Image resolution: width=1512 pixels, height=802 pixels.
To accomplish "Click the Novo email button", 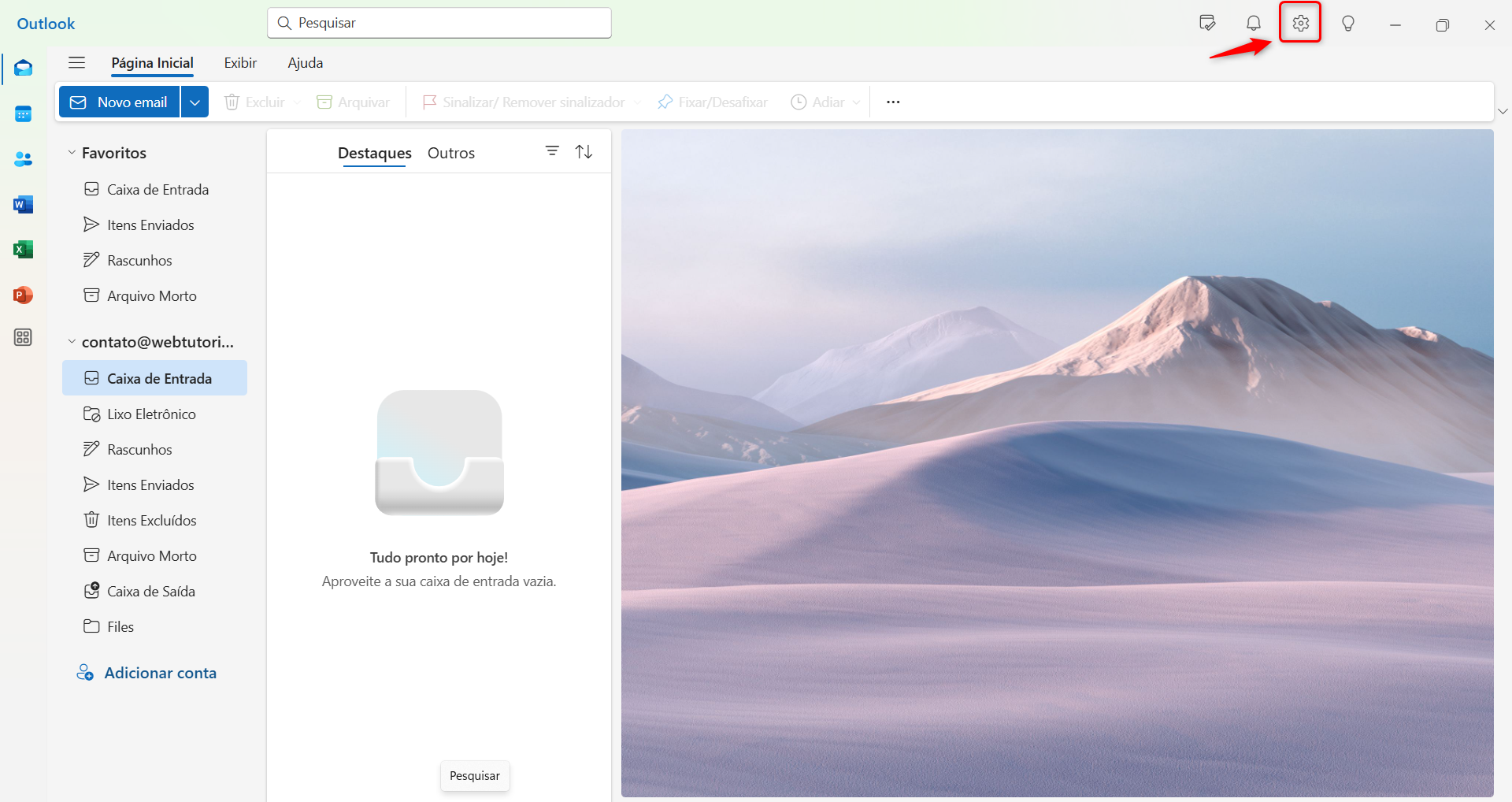I will pos(119,102).
